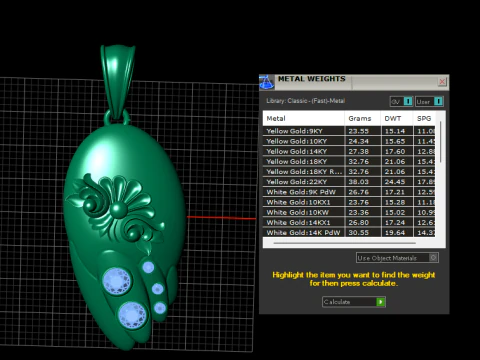Toggle the GV library switch

point(402,101)
